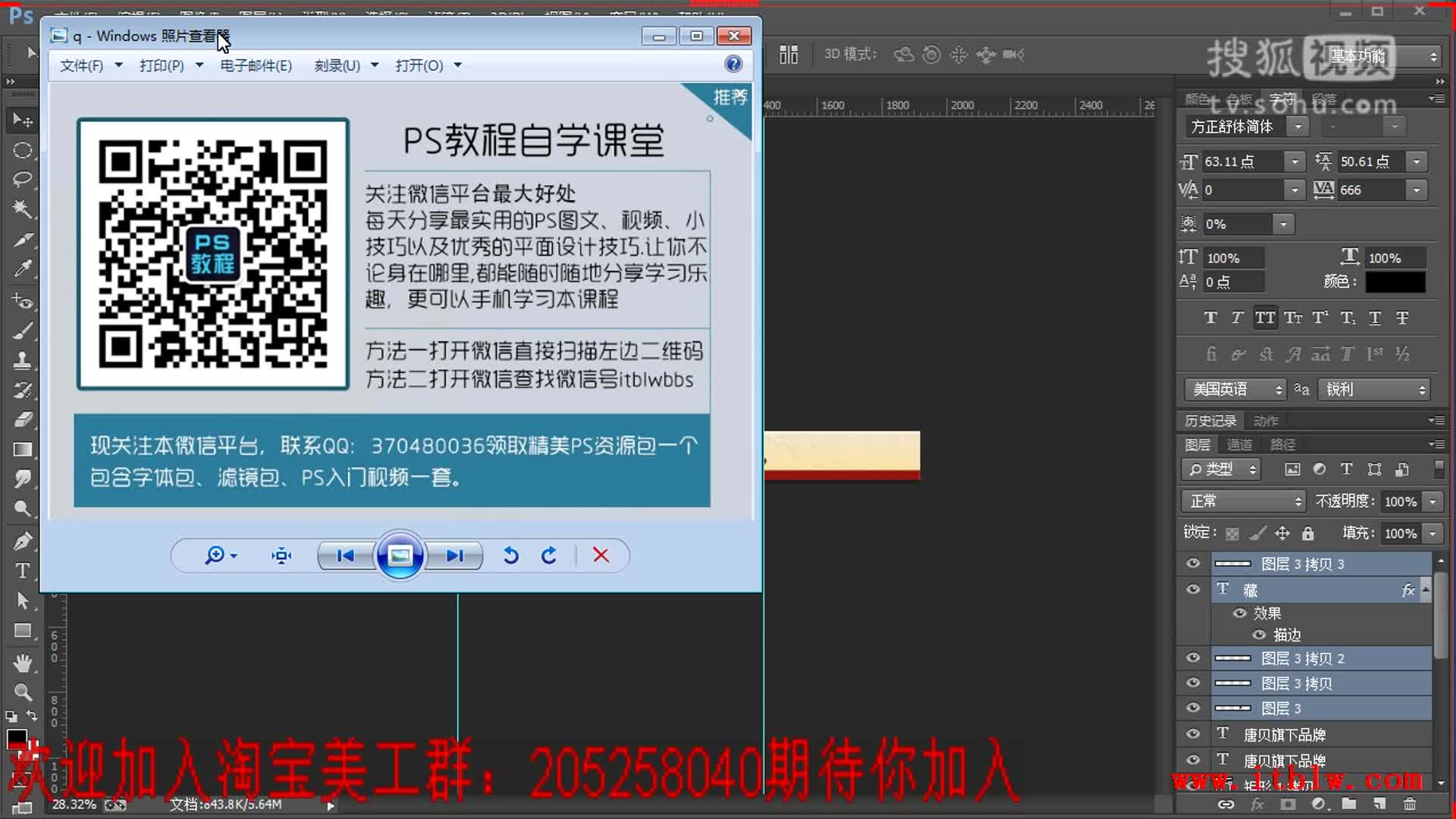Open 电子邮件(E) in Photo Viewer
This screenshot has height=819, width=1456.
[x=256, y=66]
